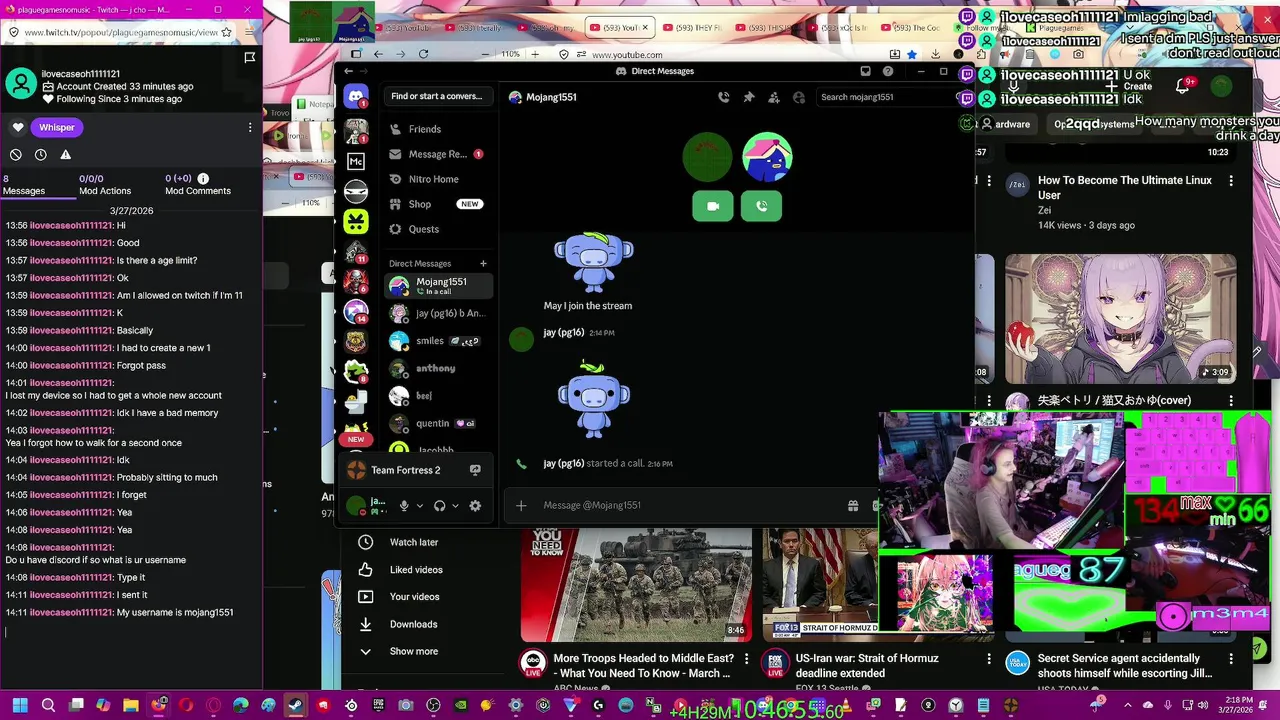Select the anthony conversation

coord(439,368)
